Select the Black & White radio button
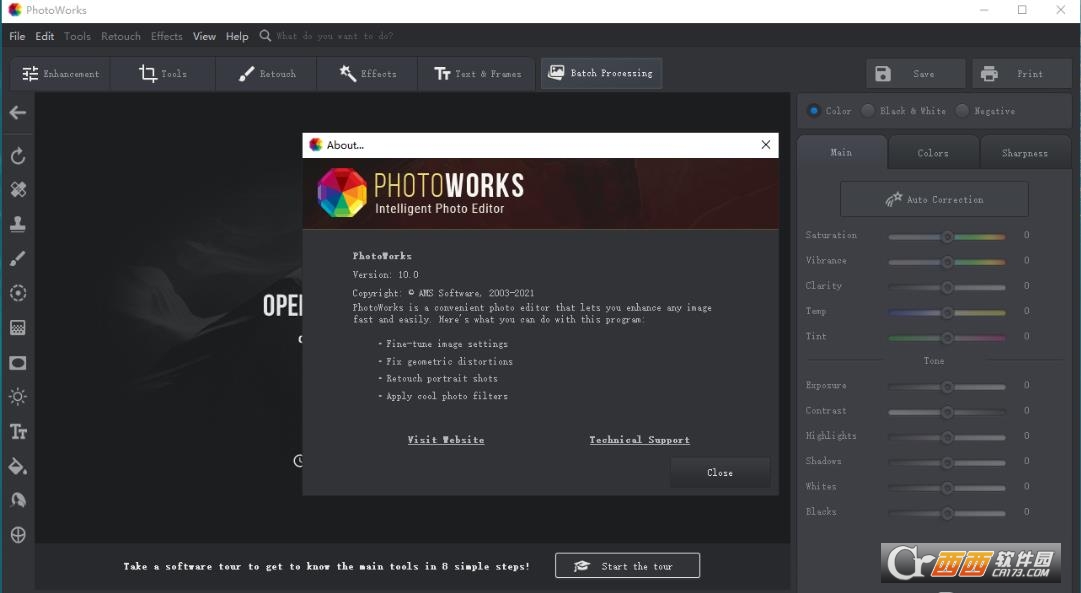Viewport: 1081px width, 593px height. pos(868,110)
